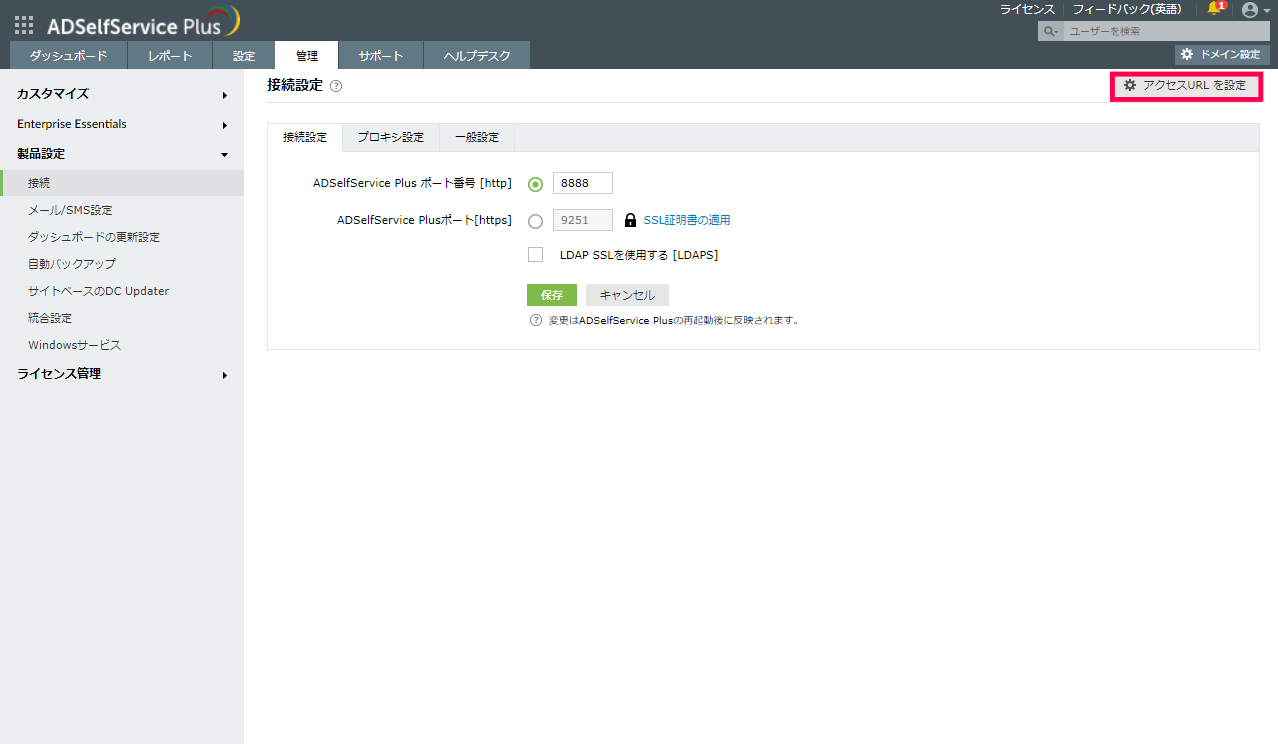
Task: Expand the ライセンス管理 sidebar section
Action: tap(122, 374)
